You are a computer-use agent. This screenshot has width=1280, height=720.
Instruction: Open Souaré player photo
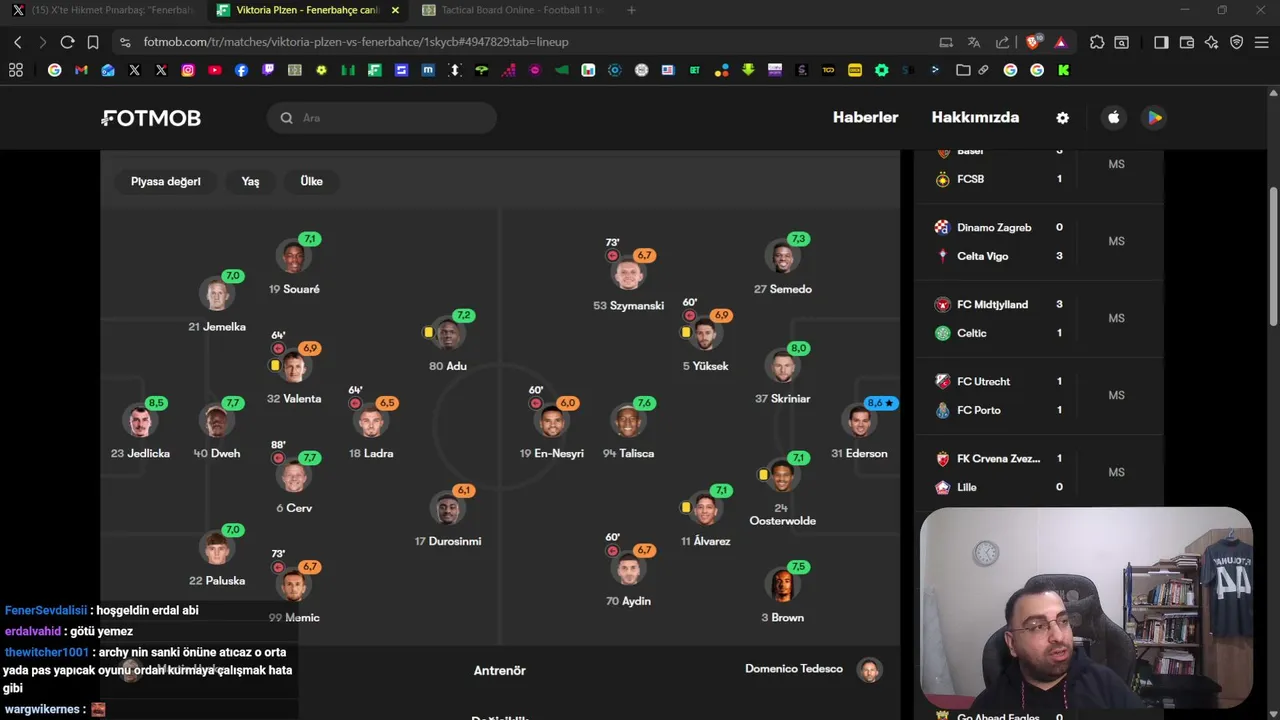294,258
